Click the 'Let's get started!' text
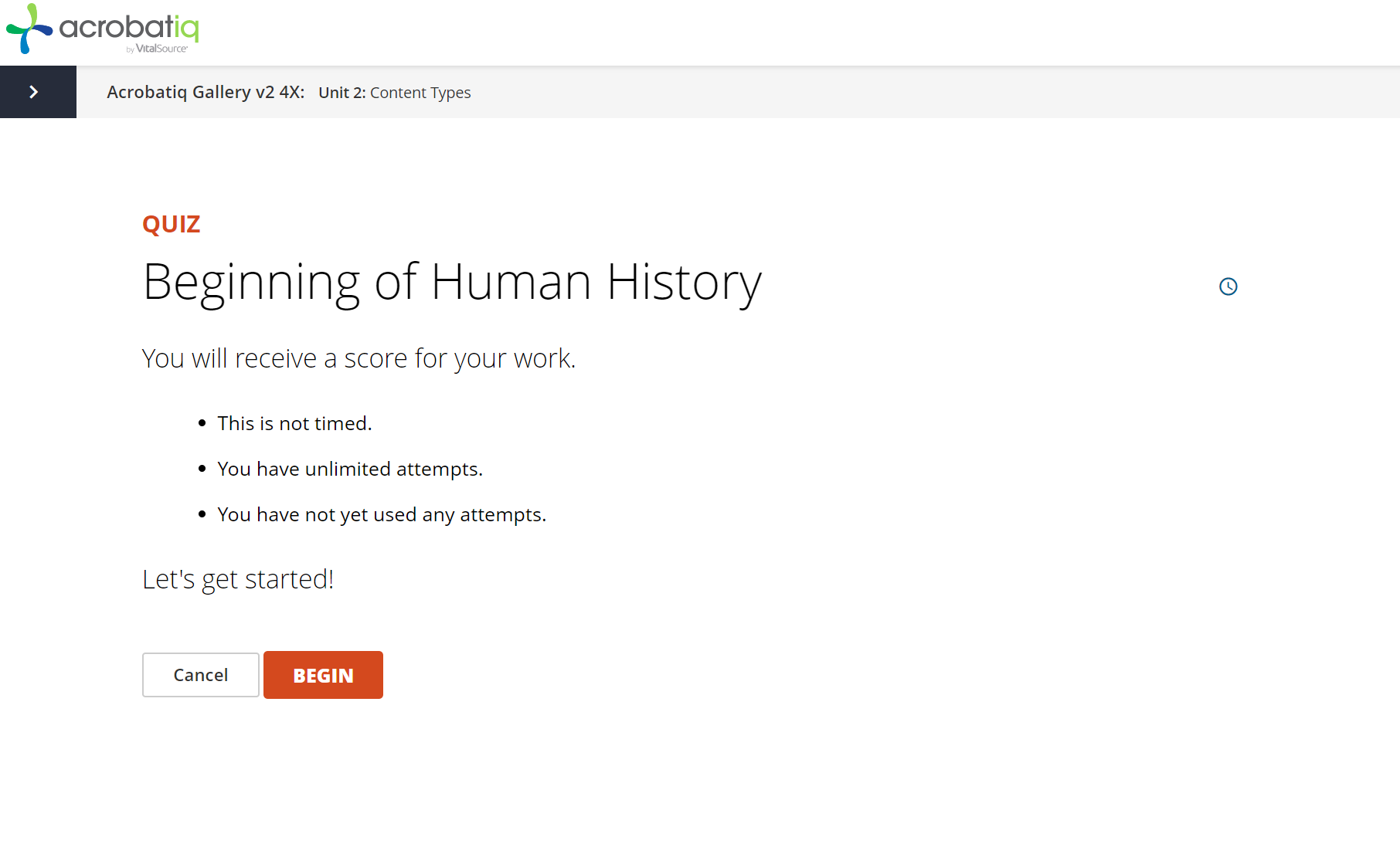This screenshot has height=851, width=1400. [x=238, y=579]
